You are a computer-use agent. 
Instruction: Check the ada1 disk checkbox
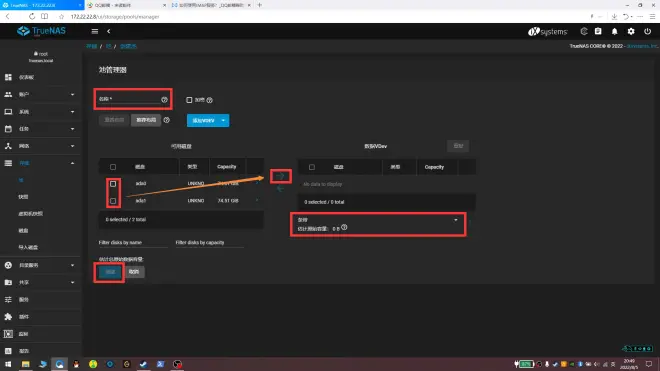(113, 201)
